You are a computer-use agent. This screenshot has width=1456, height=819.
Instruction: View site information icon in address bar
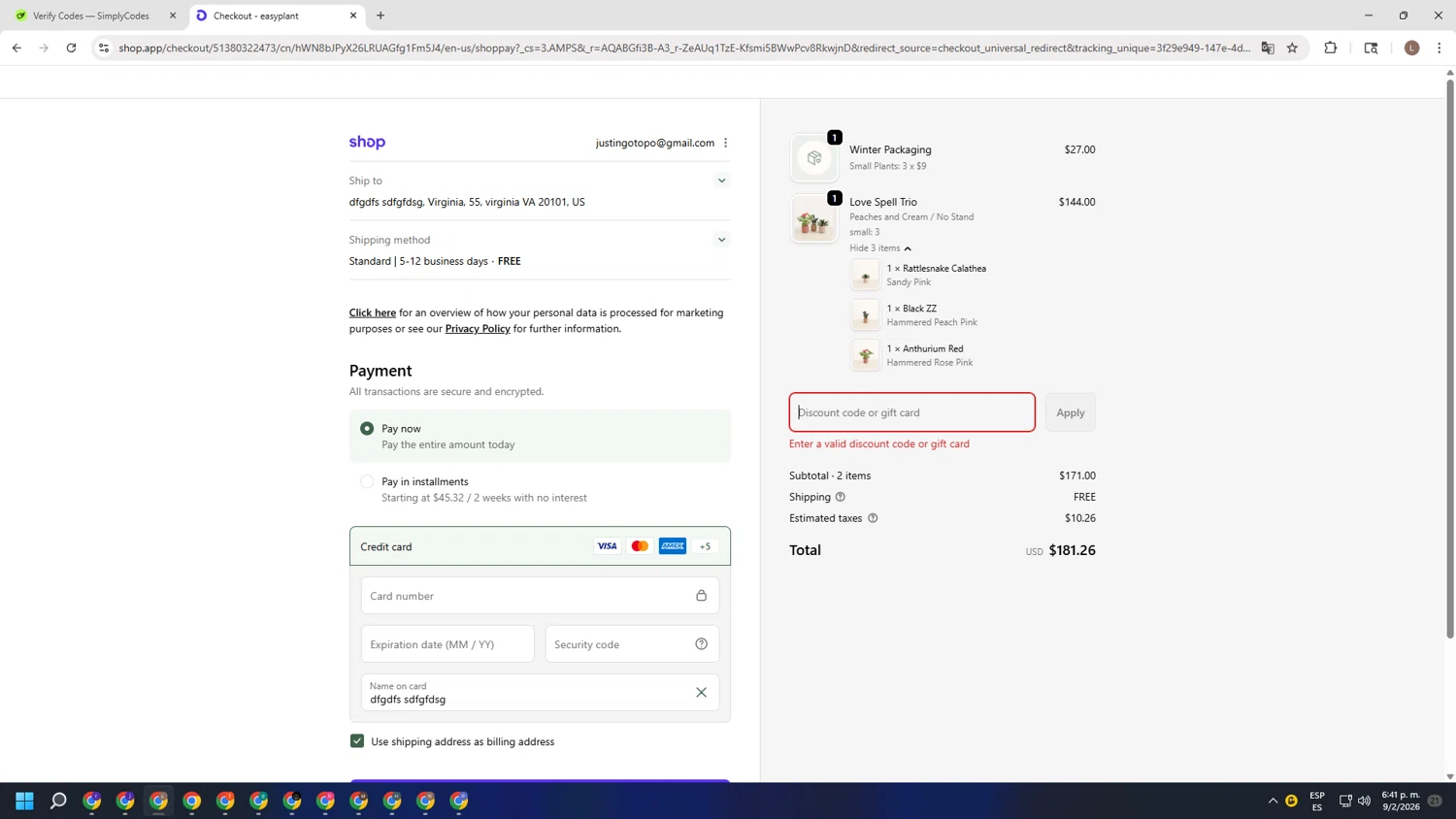pos(104,48)
